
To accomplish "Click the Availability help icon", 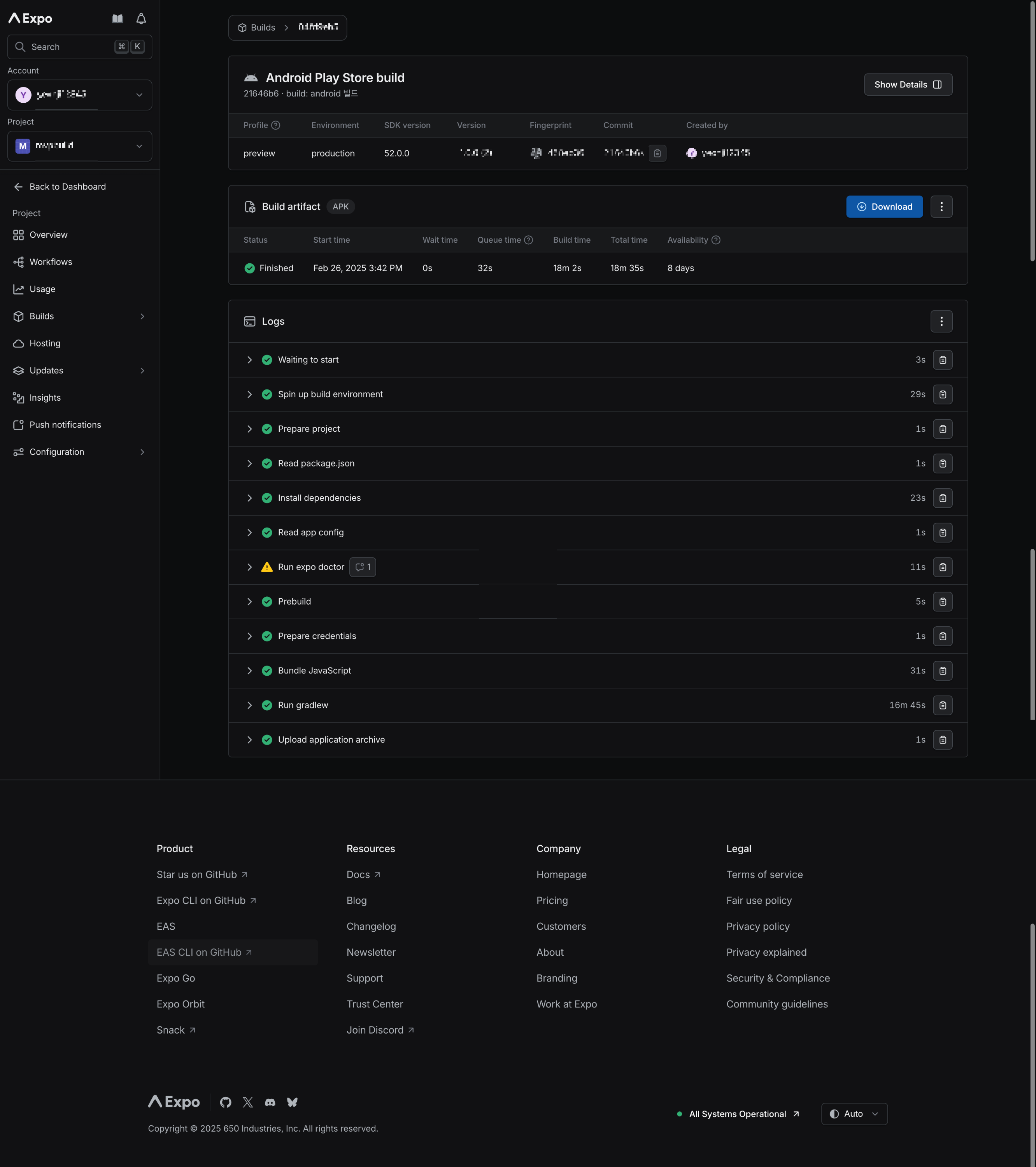I will tap(715, 240).
